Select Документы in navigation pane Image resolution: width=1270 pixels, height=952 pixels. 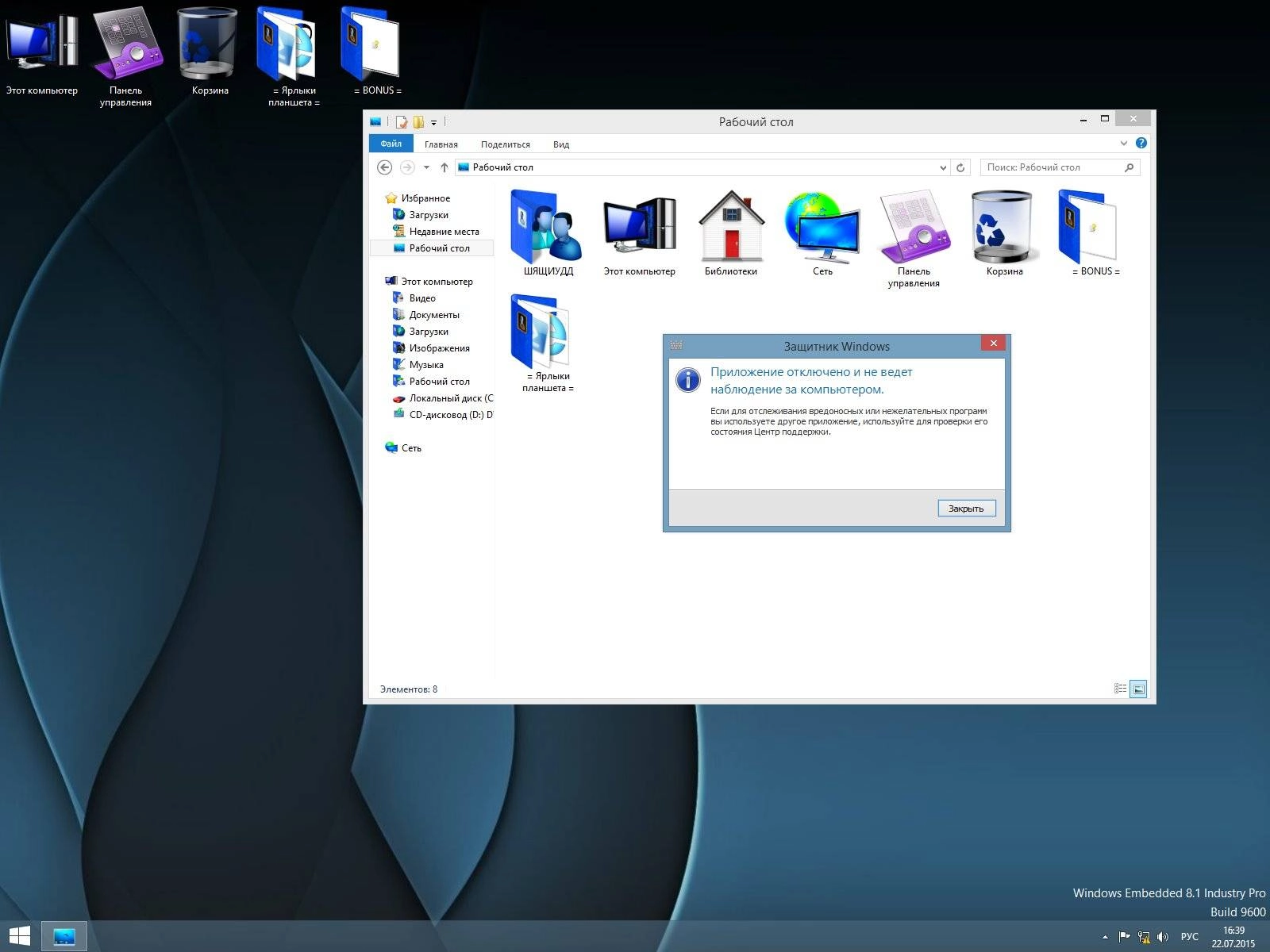click(x=426, y=315)
